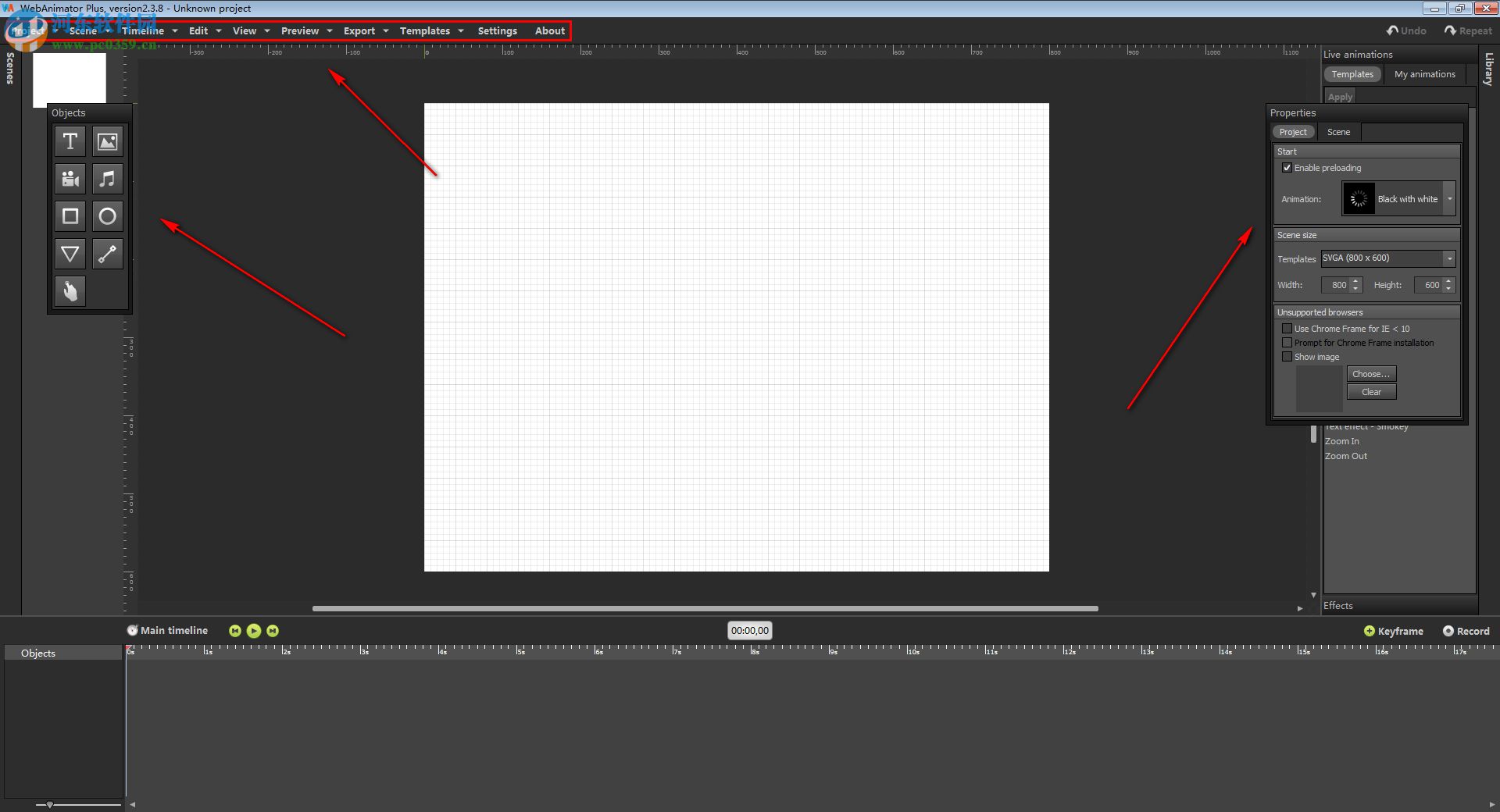Switch to the Scene properties tab
Viewport: 1500px width, 812px height.
coord(1338,131)
